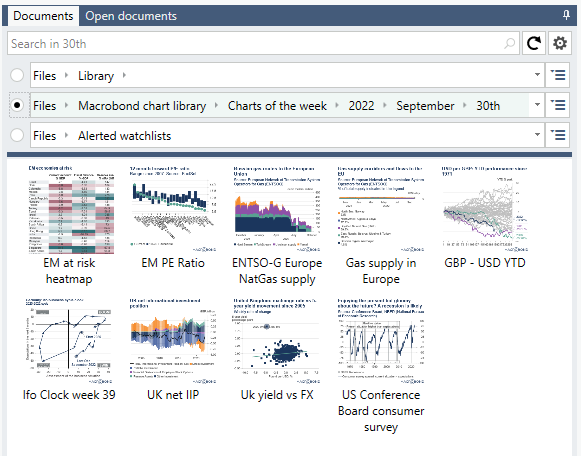This screenshot has width=581, height=456.
Task: Open settings via the gear icon
Action: (560, 43)
